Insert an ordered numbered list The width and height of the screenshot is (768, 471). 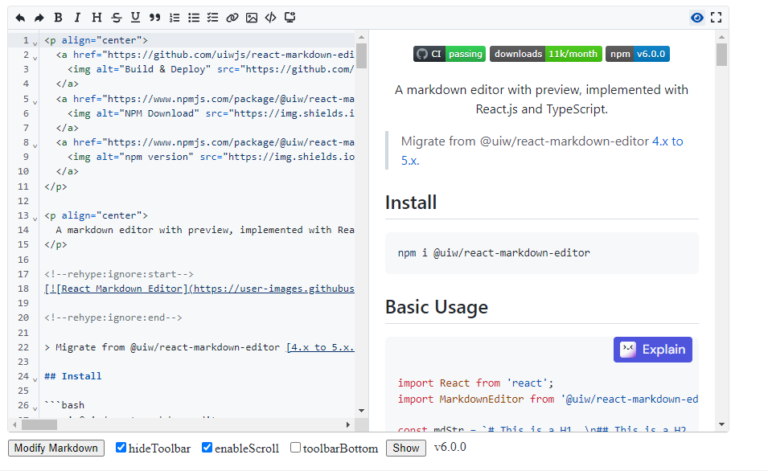pyautogui.click(x=174, y=18)
